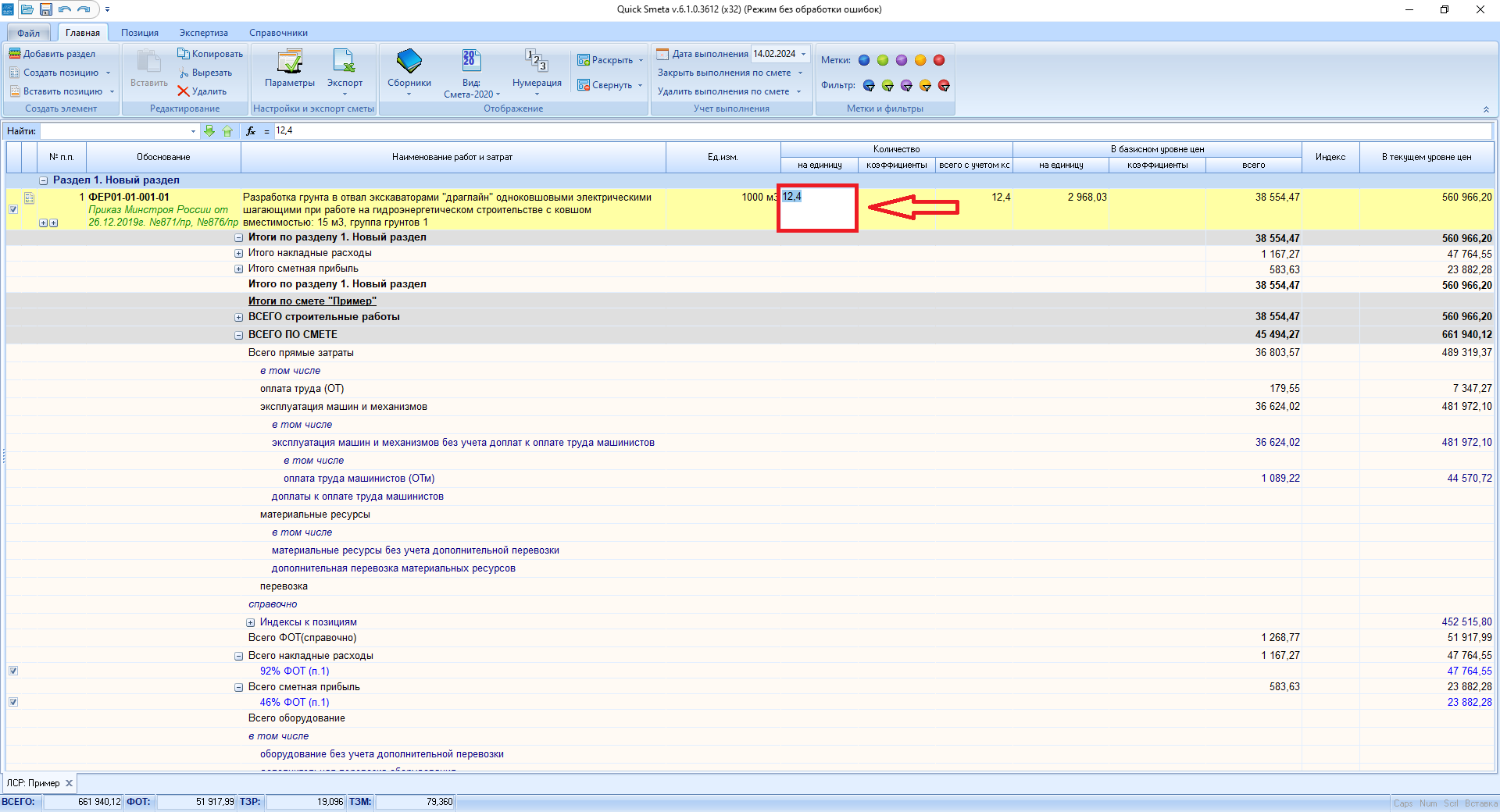Screen dimensions: 1500x812
Task: Click Создать позицию button
Action: tap(55, 73)
